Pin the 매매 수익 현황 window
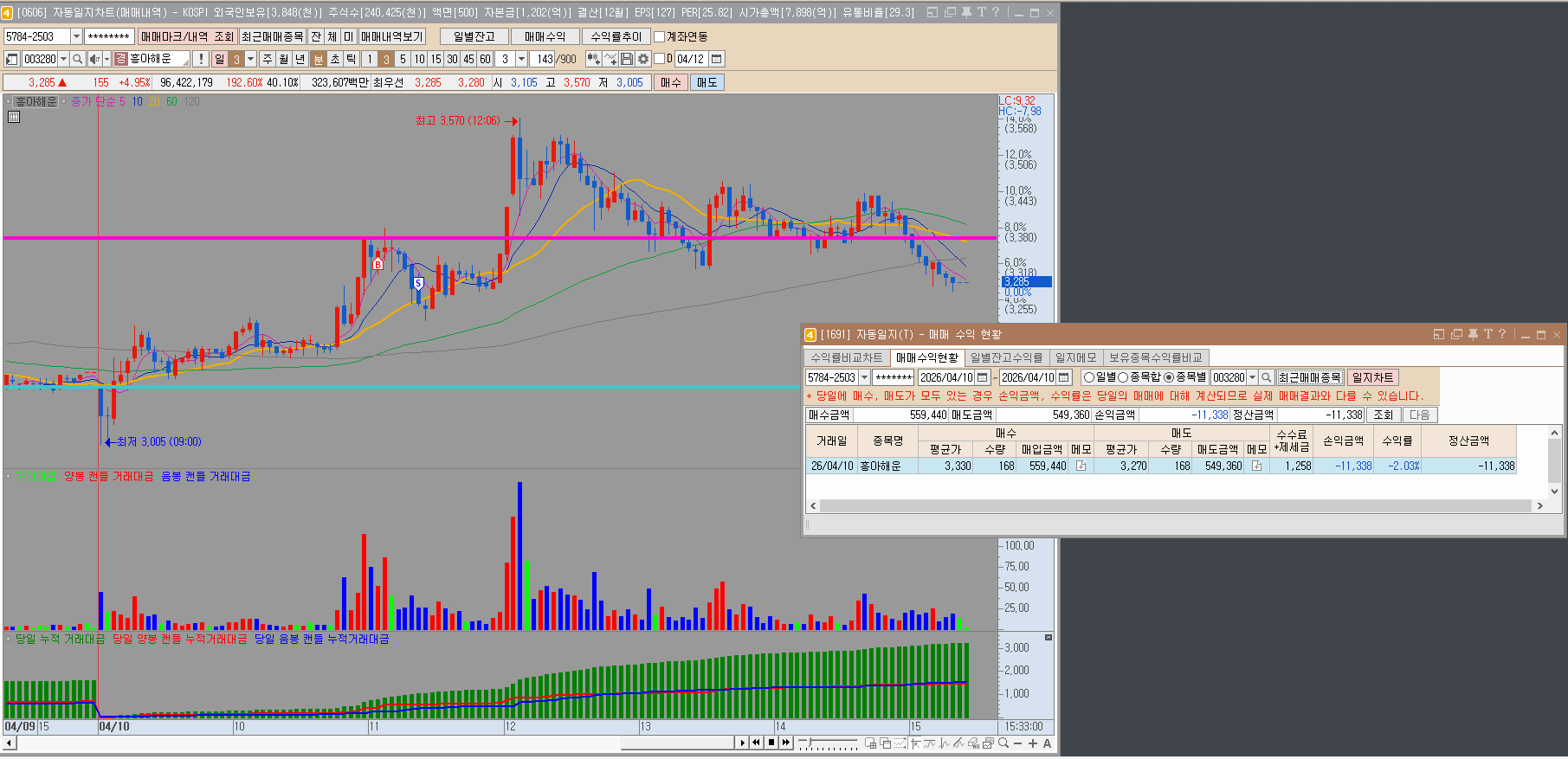 click(x=1473, y=334)
